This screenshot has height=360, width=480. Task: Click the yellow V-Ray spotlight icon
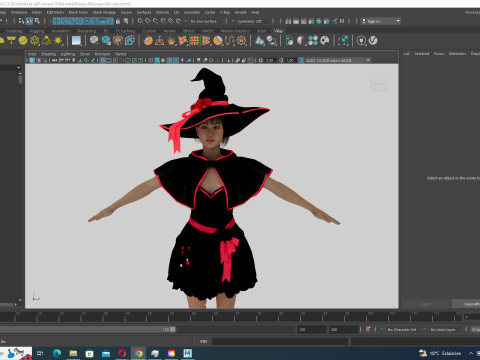[x=11, y=41]
